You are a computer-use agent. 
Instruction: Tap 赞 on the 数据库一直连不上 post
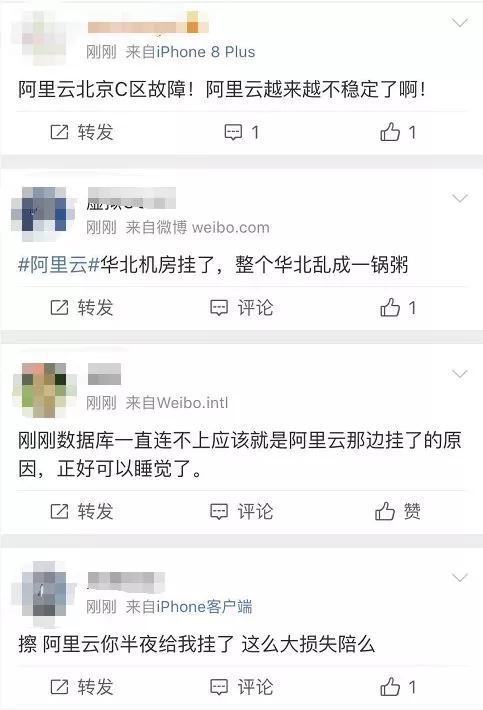[x=398, y=512]
